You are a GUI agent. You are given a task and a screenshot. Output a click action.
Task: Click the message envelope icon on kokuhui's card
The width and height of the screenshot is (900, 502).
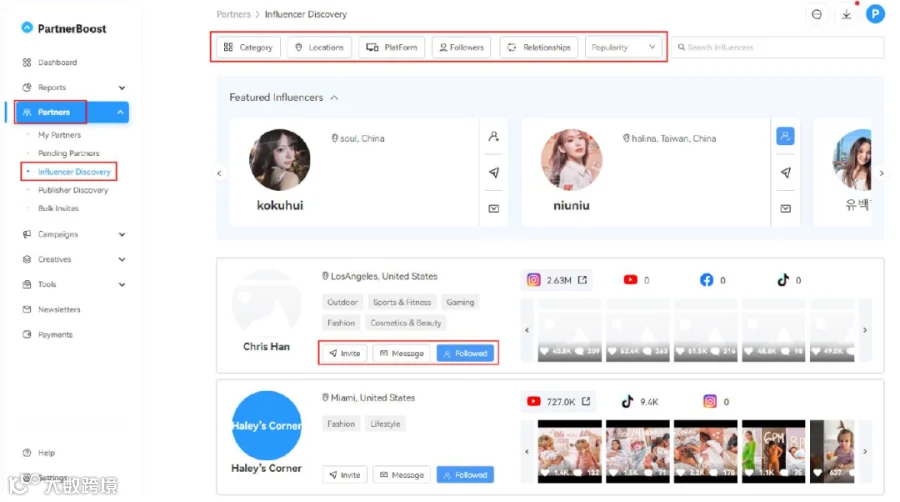click(x=494, y=208)
